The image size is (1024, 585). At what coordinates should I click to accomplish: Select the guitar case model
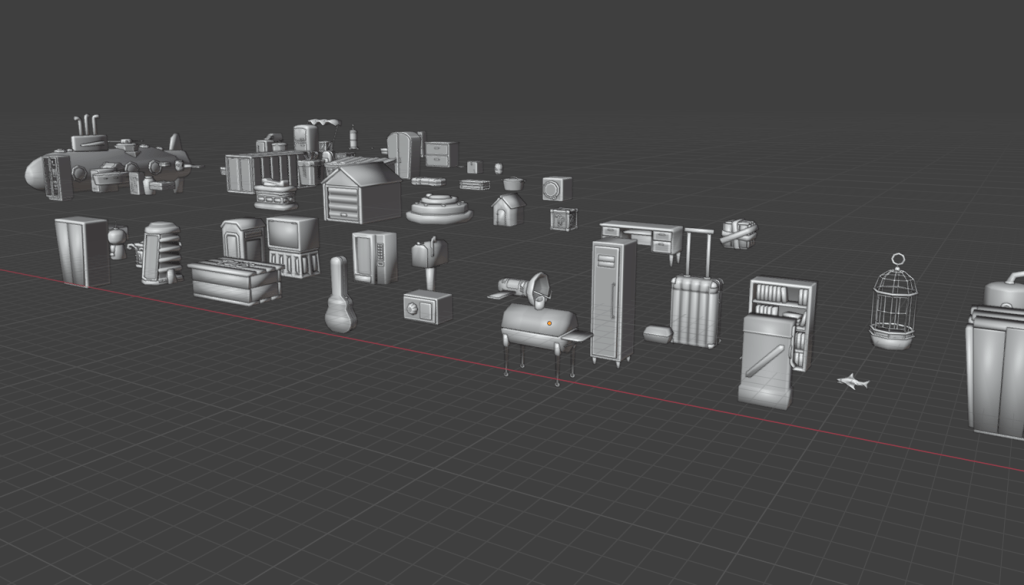(x=339, y=300)
